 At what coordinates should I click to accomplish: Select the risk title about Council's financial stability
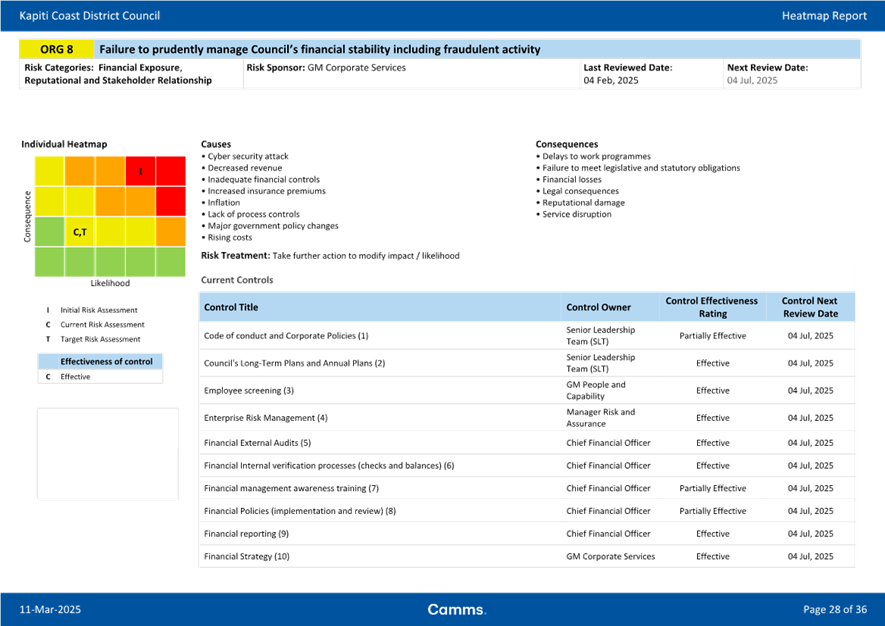(320, 49)
